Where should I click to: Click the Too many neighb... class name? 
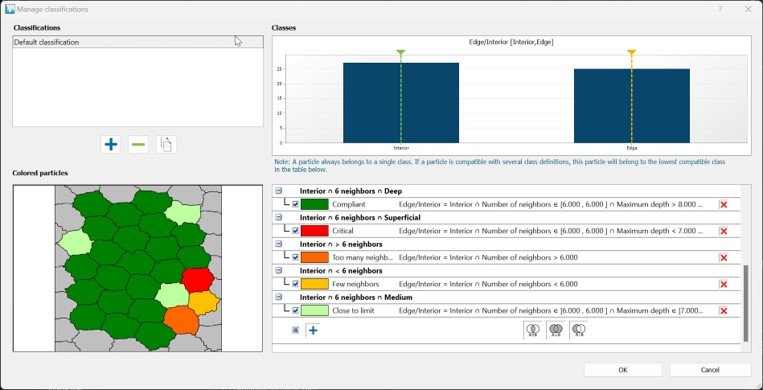[x=363, y=258]
